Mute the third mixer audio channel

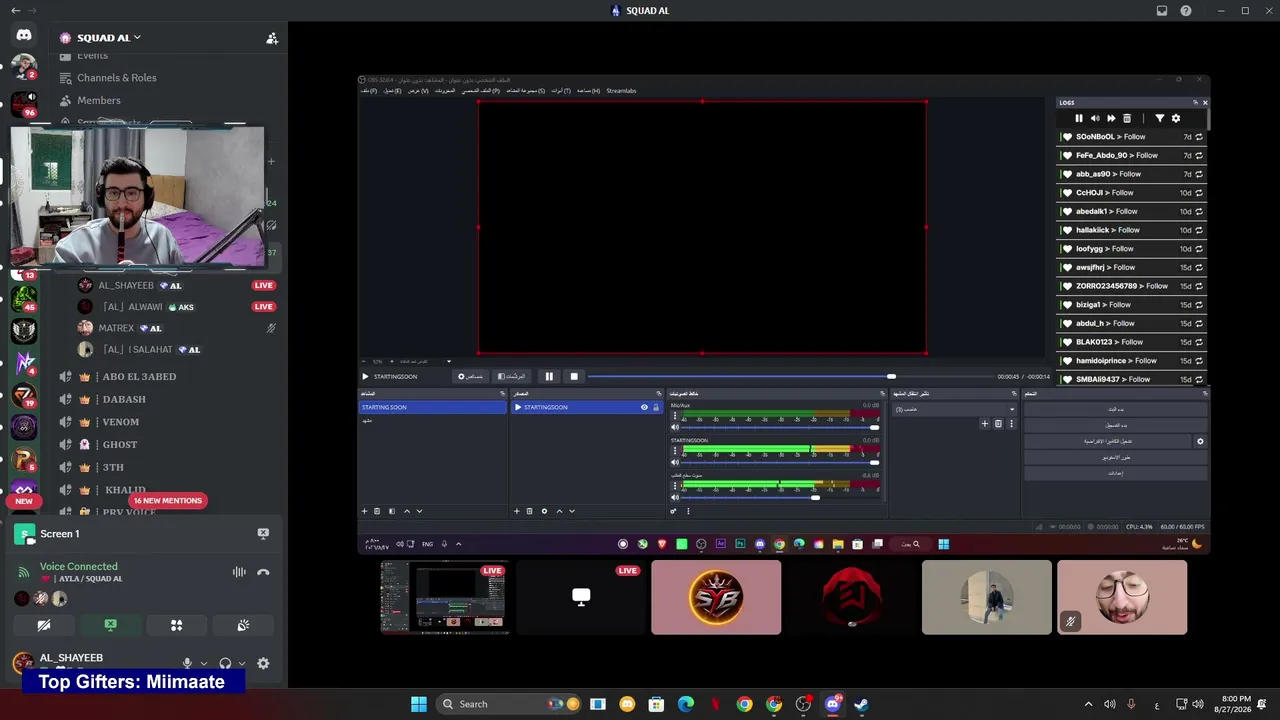[675, 497]
